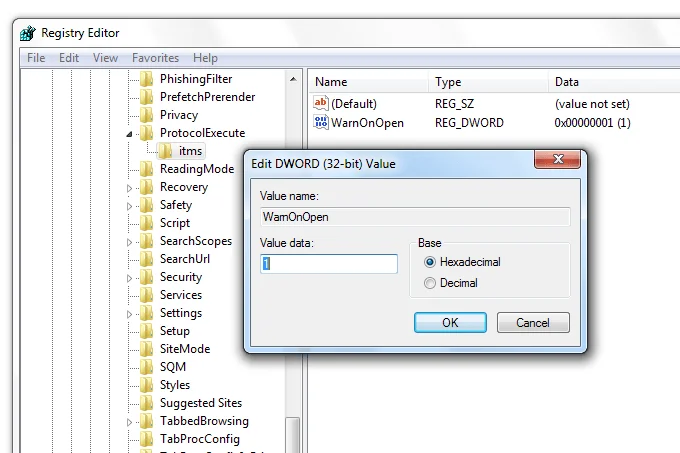Click the Value name field showing WarnOnOpen
680x453 pixels.
click(415, 217)
